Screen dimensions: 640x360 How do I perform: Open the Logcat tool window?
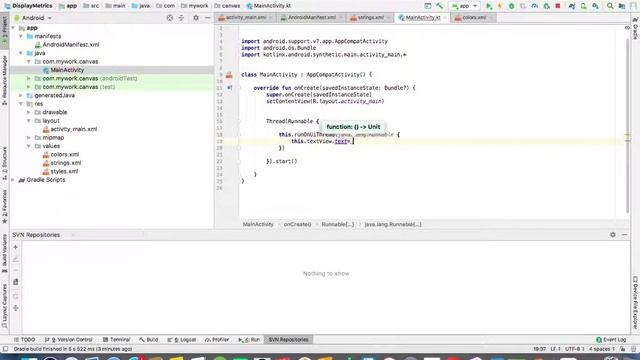tap(182, 340)
